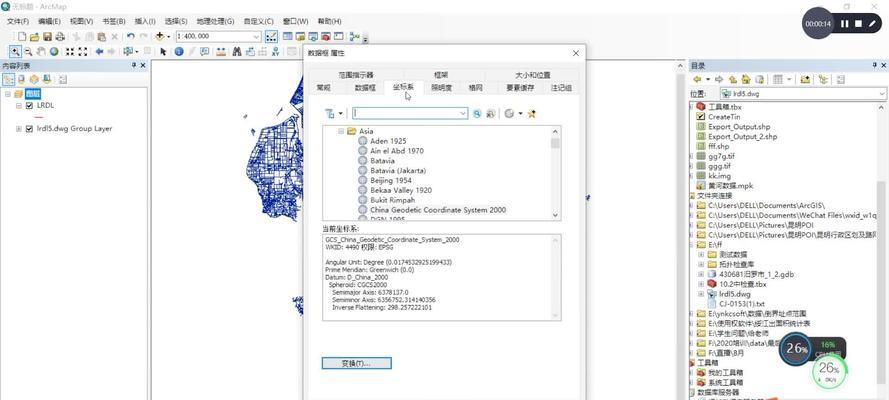This screenshot has height=400, width=889.
Task: Click List By Drawing Order icon
Action: (9, 79)
